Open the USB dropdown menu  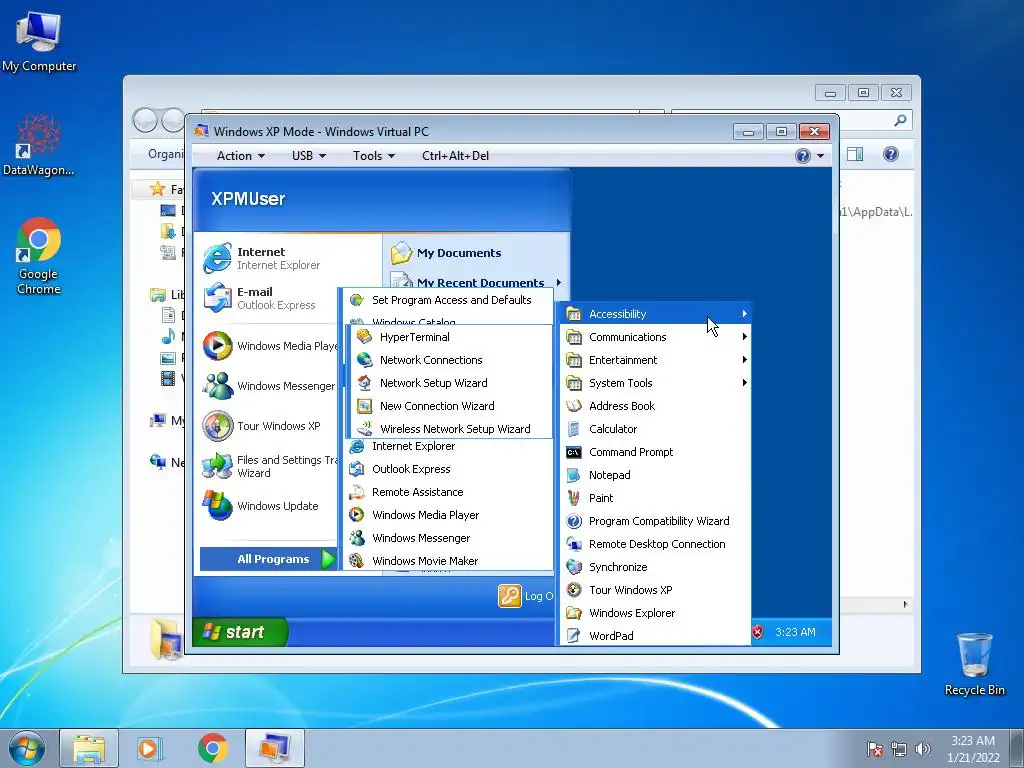pos(308,155)
